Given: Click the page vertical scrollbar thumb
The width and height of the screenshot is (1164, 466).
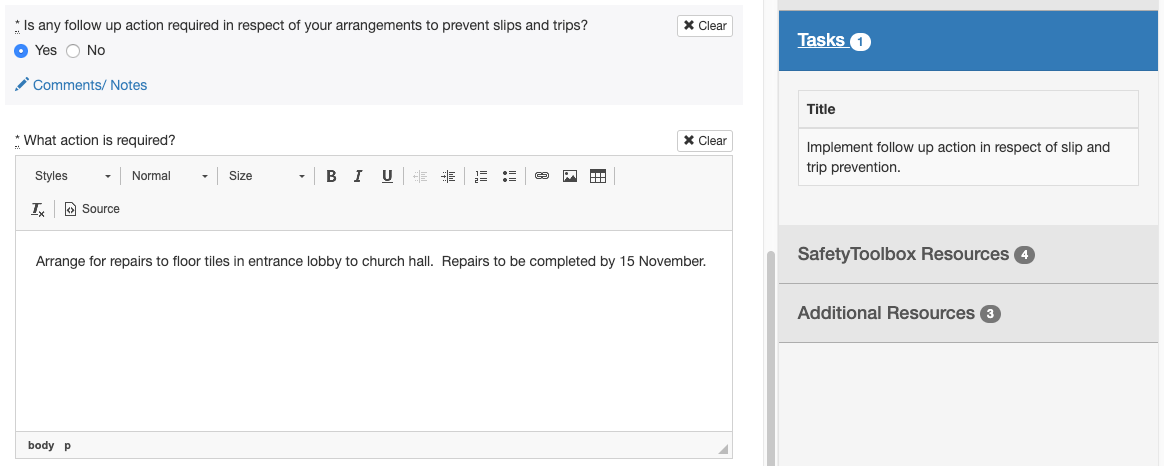Looking at the screenshot, I should tap(771, 358).
